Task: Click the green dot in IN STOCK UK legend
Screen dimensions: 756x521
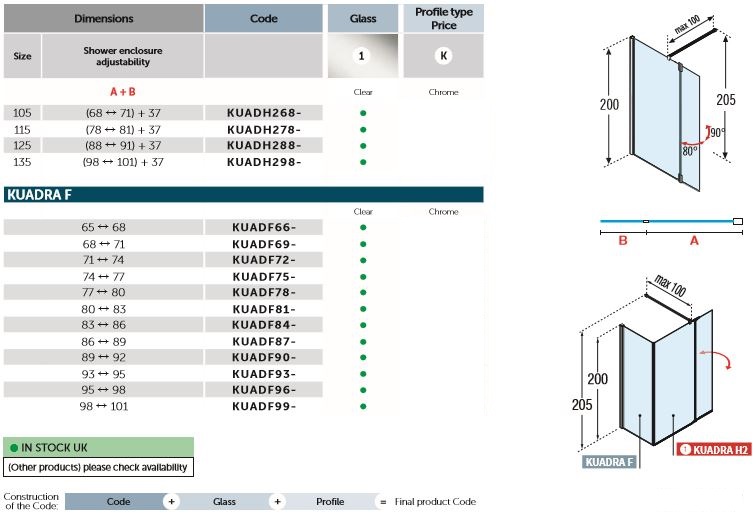Action: (x=14, y=448)
